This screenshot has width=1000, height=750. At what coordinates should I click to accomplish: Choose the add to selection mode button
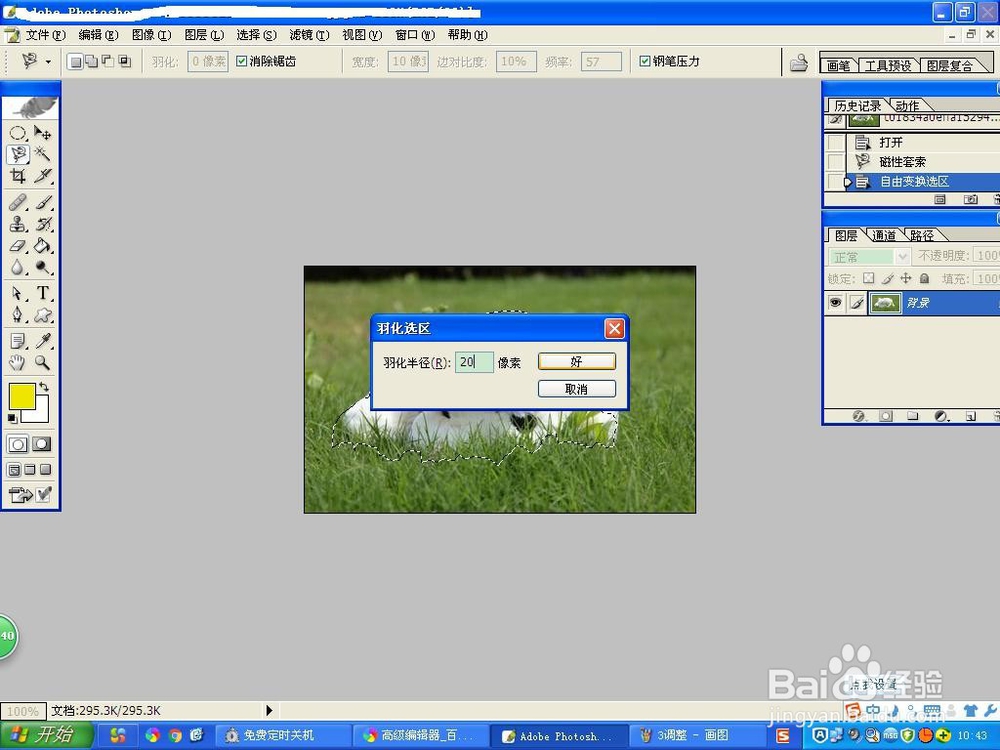pyautogui.click(x=91, y=62)
